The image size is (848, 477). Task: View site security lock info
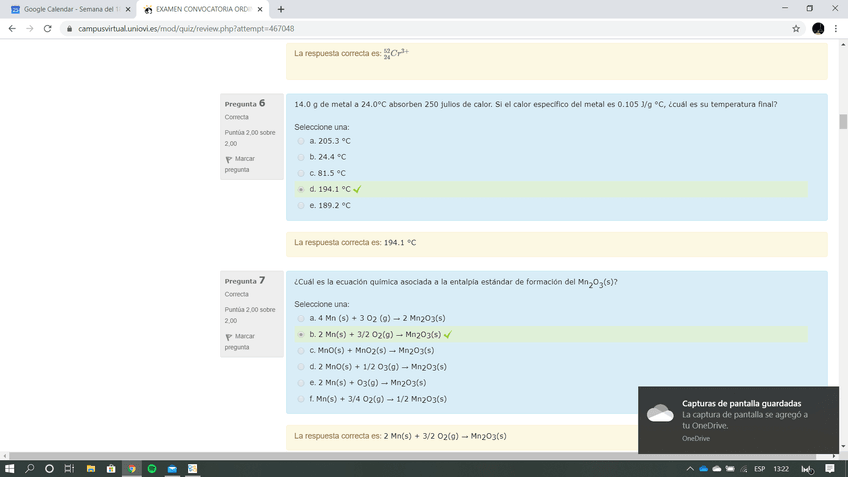(x=69, y=29)
